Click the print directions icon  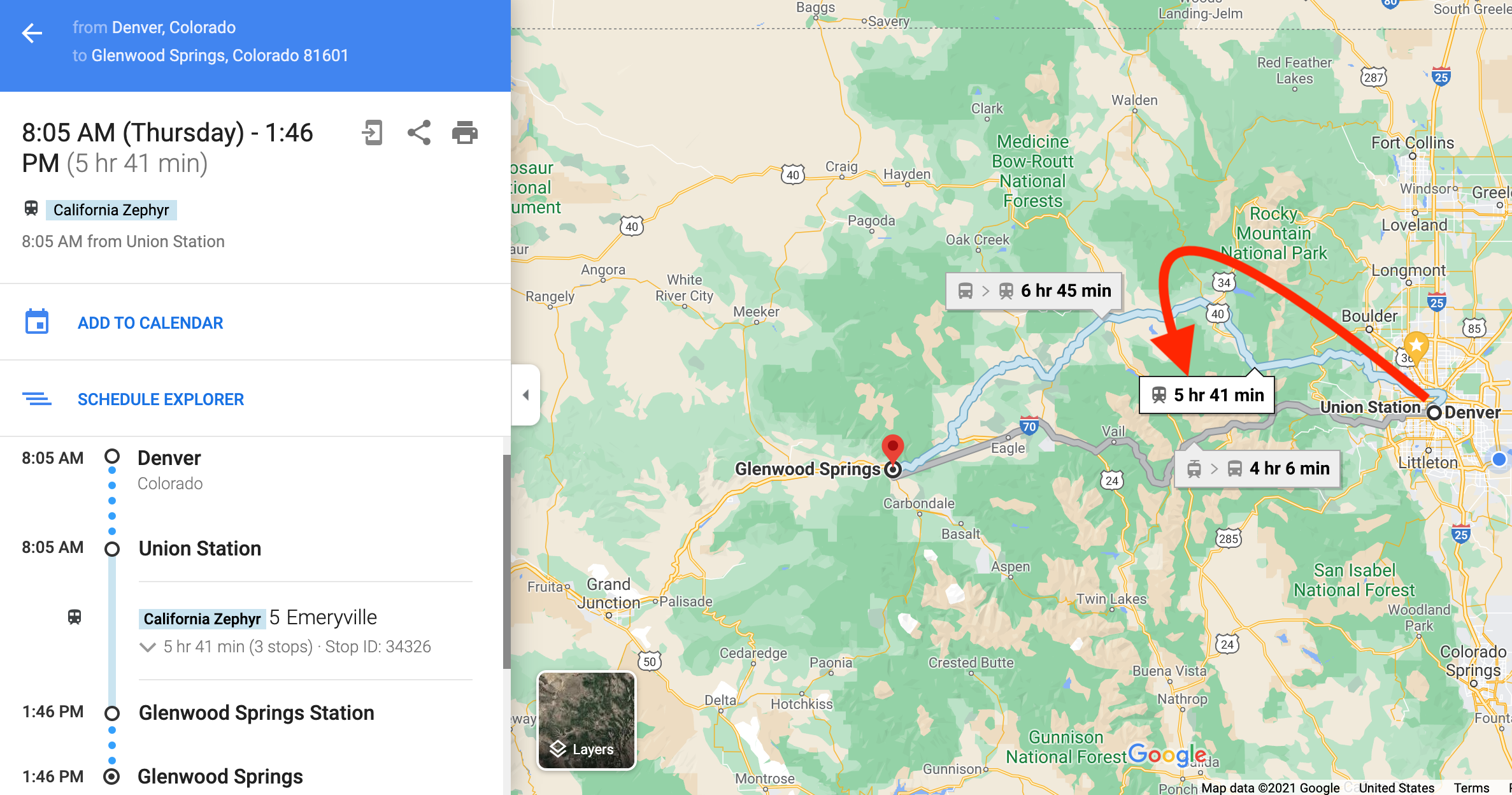pos(465,132)
